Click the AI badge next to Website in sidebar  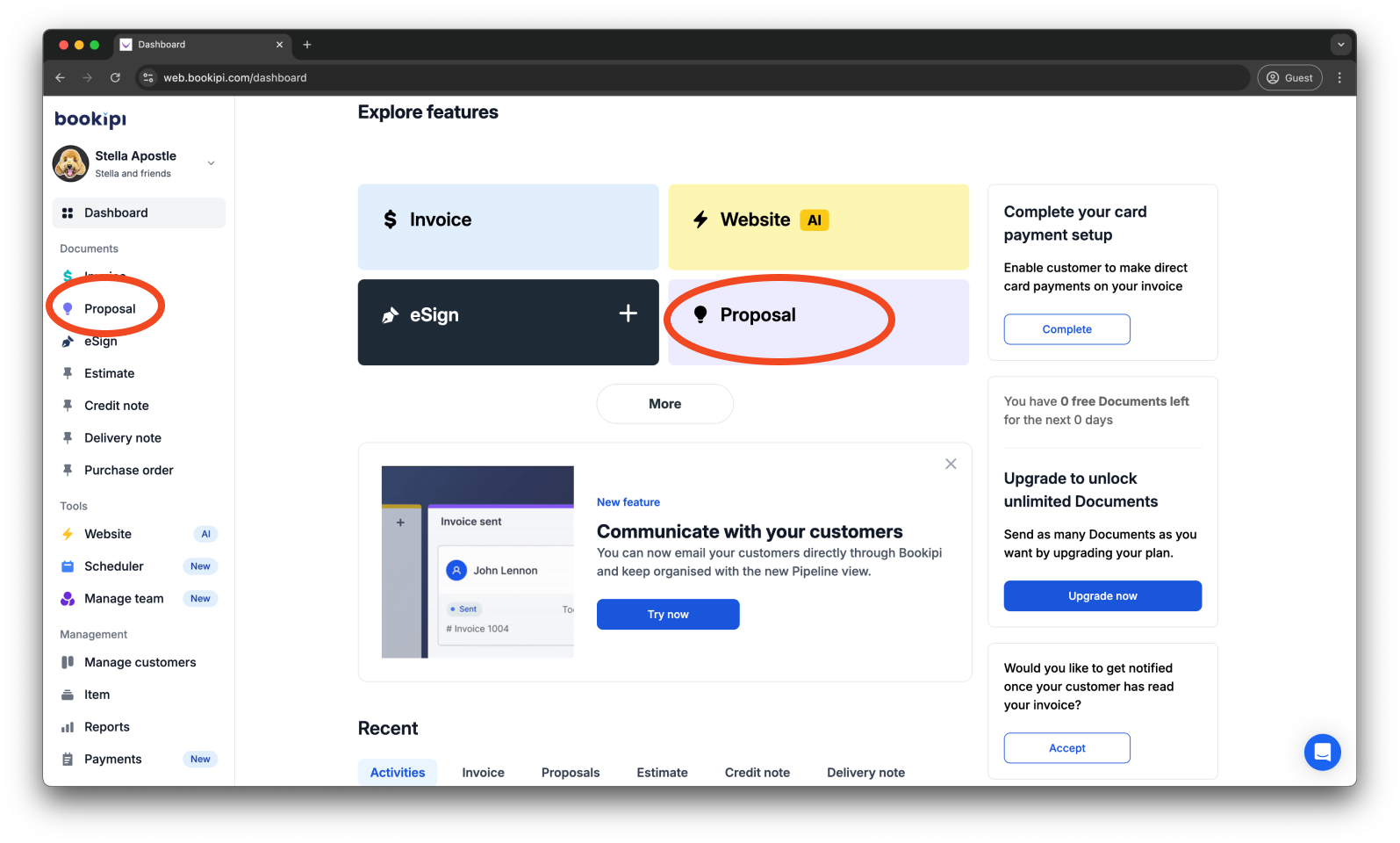tap(205, 534)
